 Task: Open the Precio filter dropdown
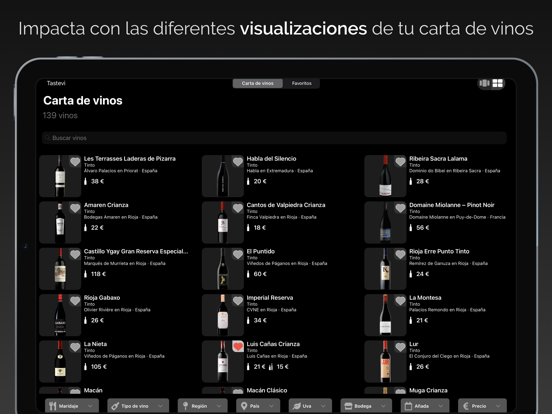(x=482, y=406)
